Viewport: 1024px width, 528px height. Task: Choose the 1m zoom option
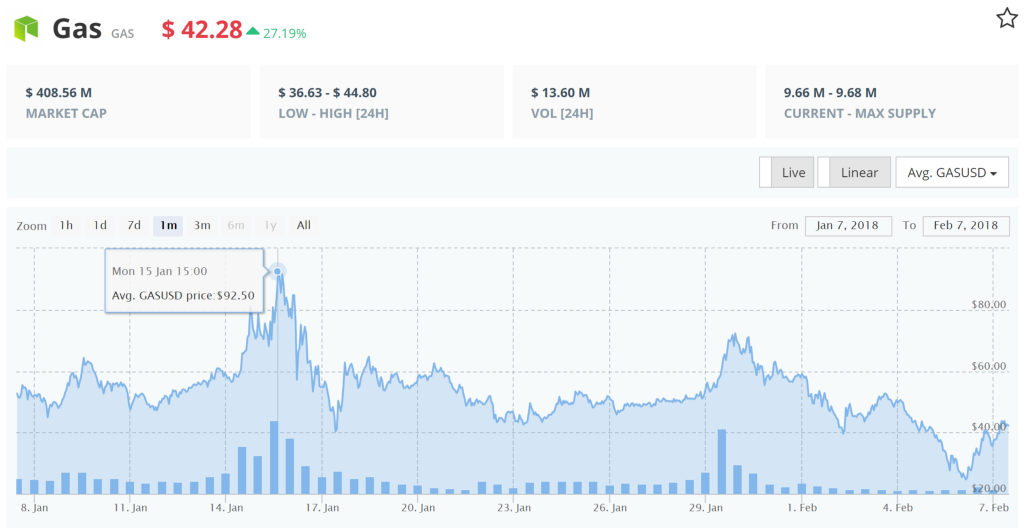168,225
